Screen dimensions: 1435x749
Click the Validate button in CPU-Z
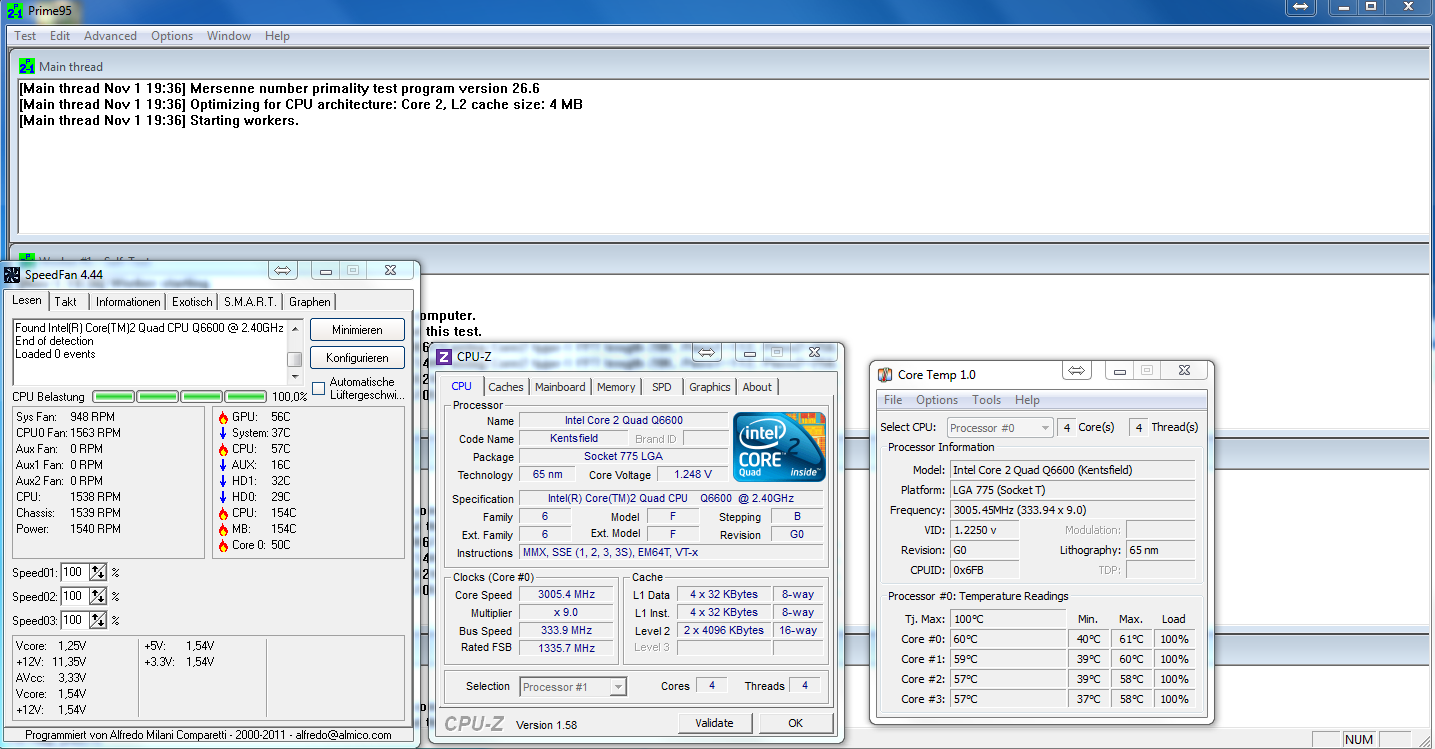pos(714,723)
